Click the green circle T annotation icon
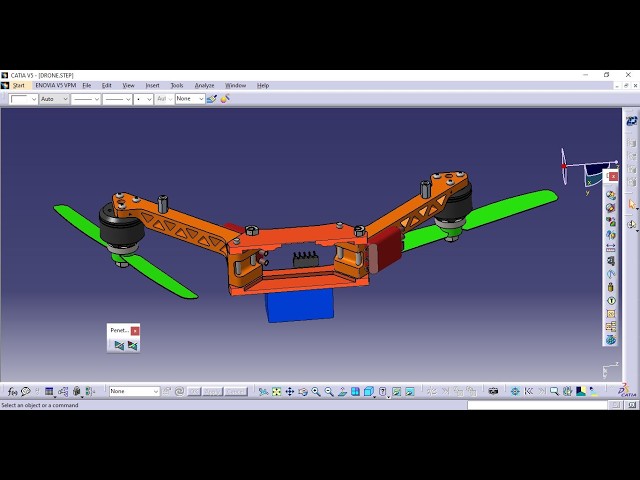This screenshot has height=480, width=640. (x=611, y=301)
